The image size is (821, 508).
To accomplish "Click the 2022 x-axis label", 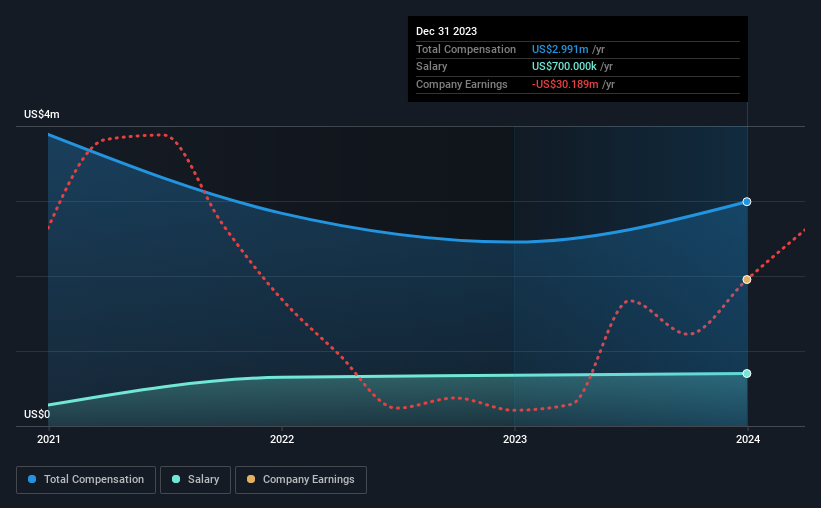I will [x=282, y=439].
